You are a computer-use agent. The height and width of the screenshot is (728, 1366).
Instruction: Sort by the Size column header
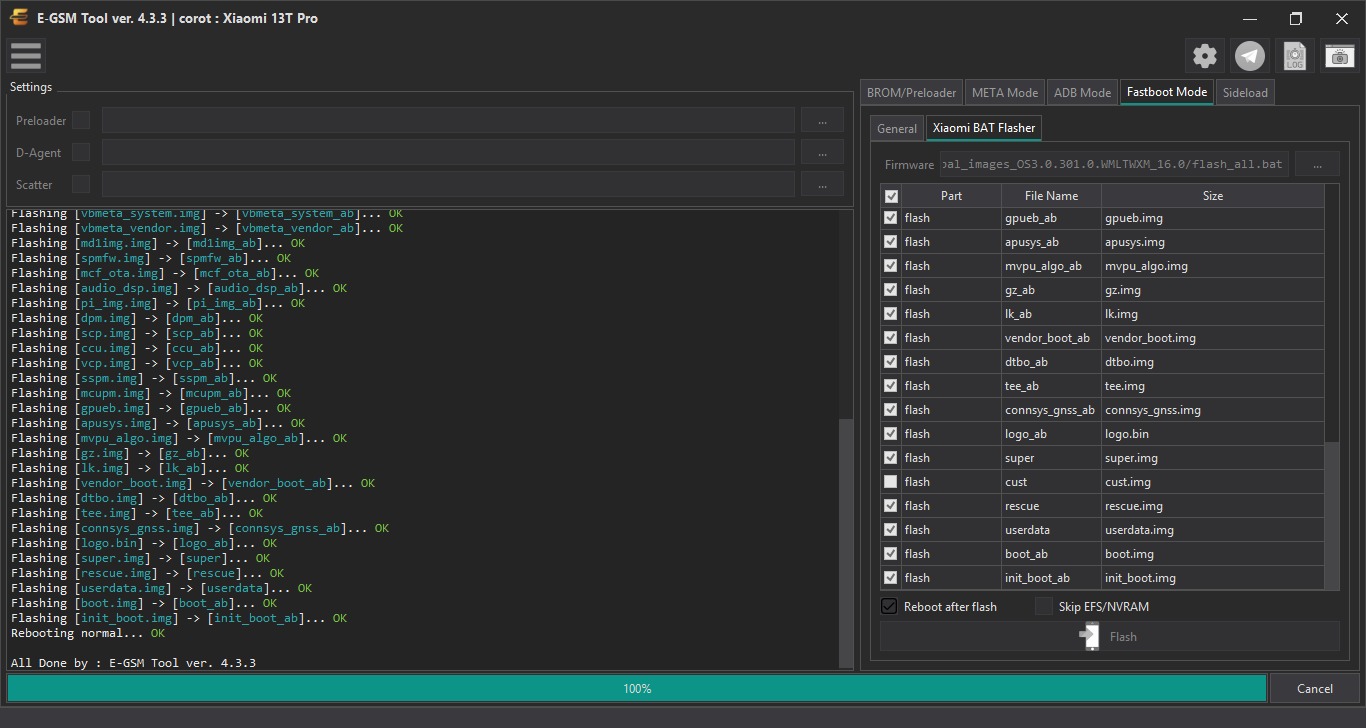coord(1213,196)
